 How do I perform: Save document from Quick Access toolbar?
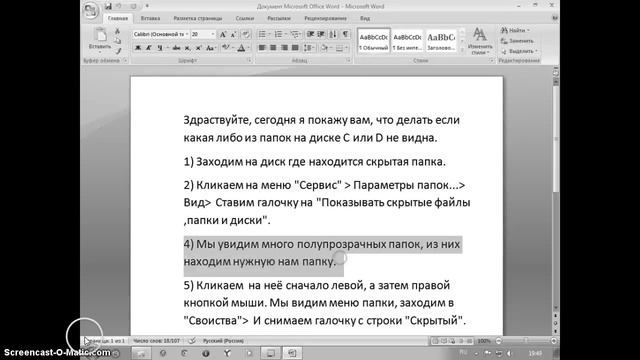108,6
